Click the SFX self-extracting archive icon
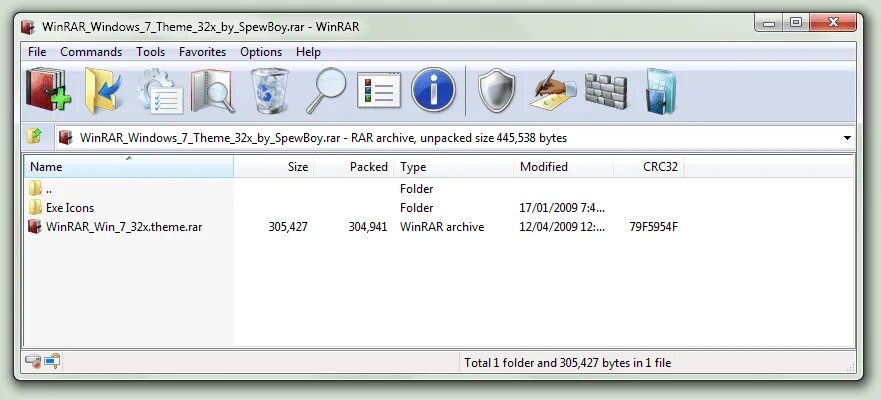Image resolution: width=881 pixels, height=400 pixels. point(661,91)
